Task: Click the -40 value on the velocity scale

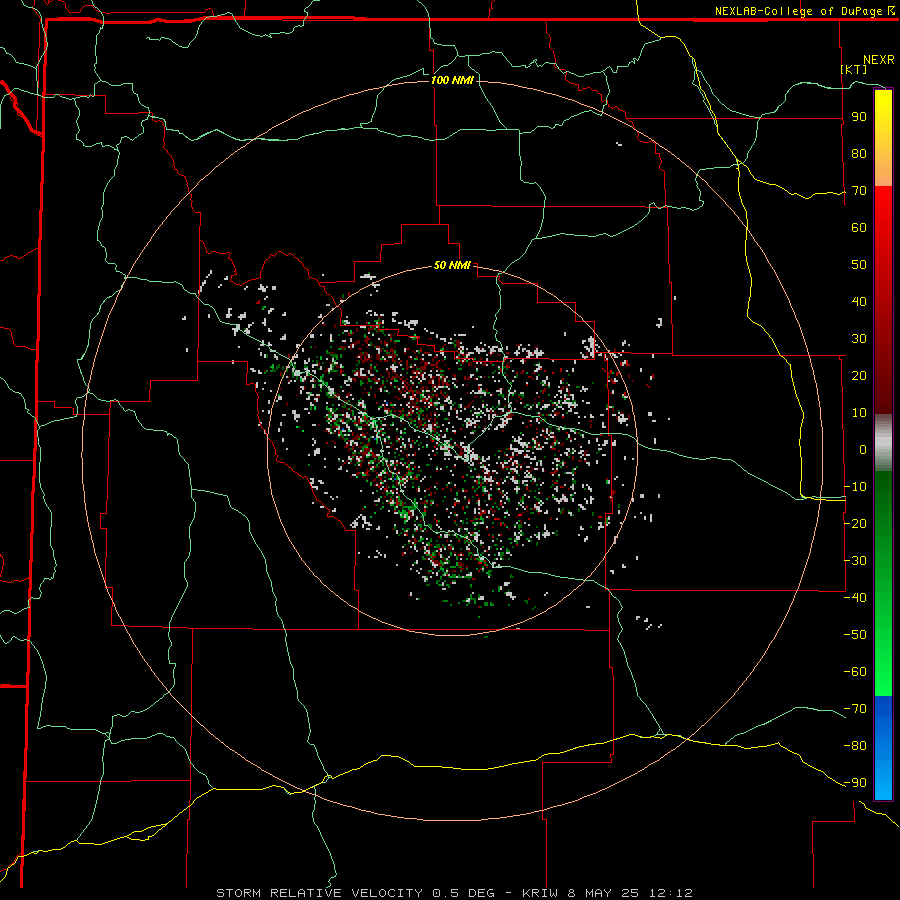Action: (x=855, y=598)
